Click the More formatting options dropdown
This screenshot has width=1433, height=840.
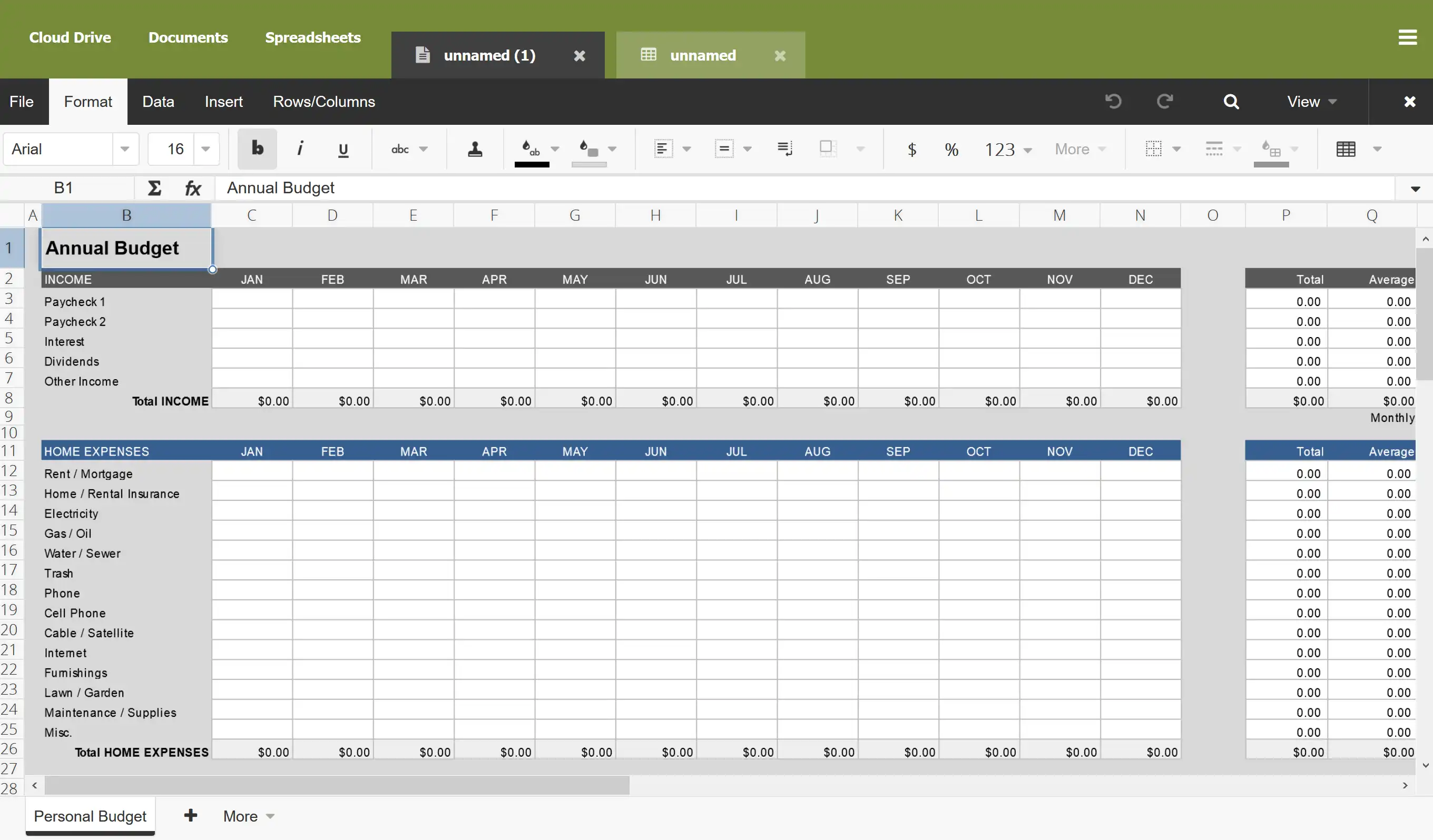click(1081, 149)
